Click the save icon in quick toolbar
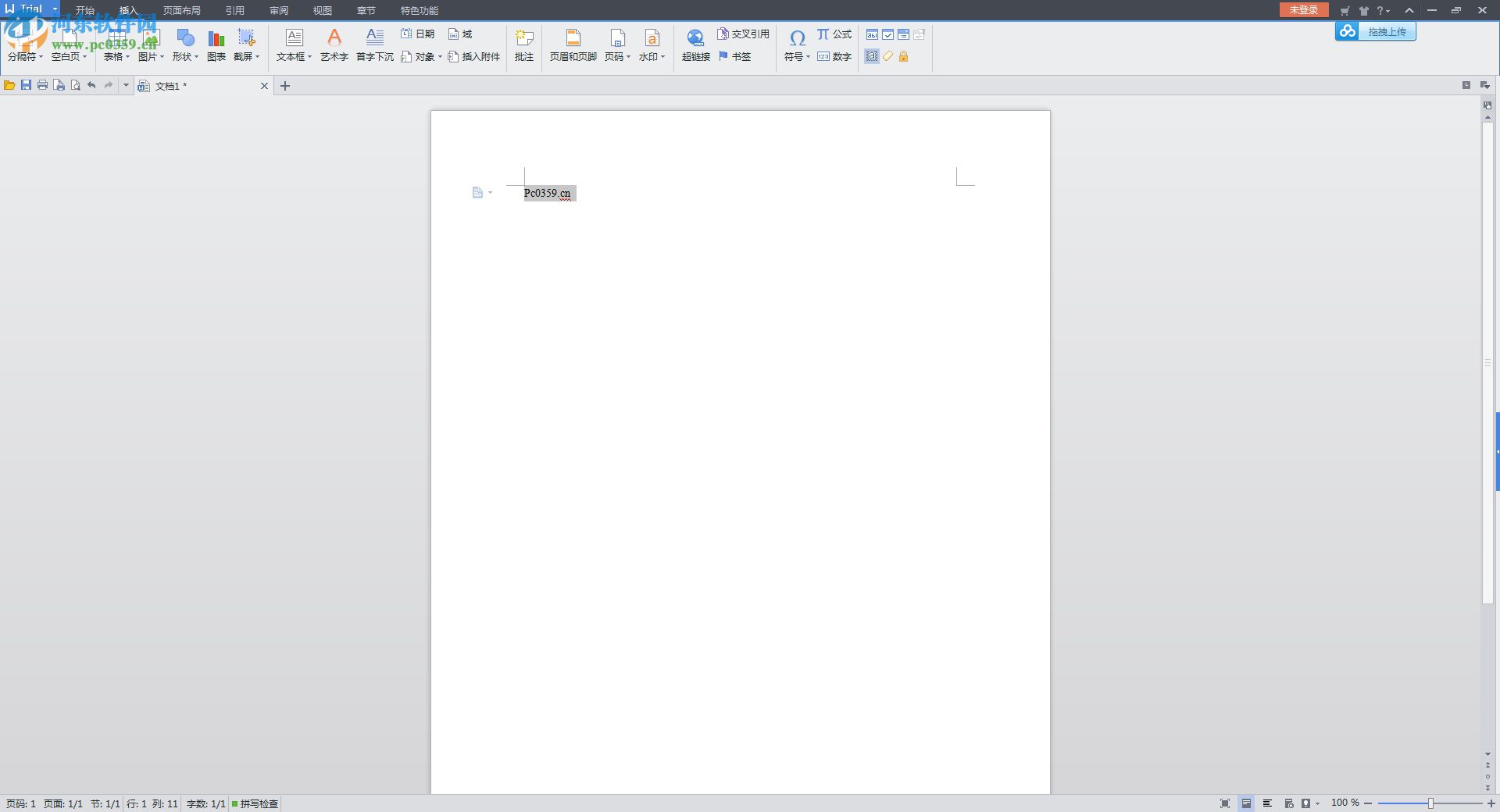Screen dimensions: 1500x812 coord(26,85)
